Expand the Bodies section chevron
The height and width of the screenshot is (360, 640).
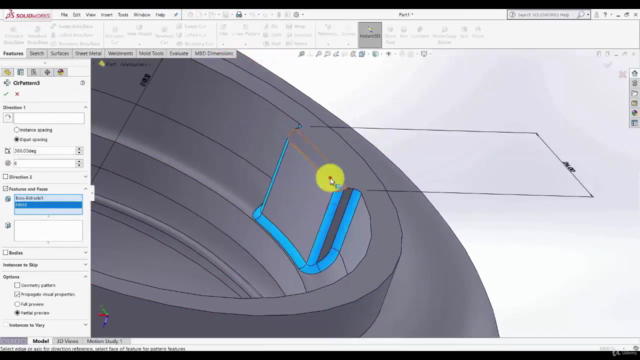[x=85, y=253]
